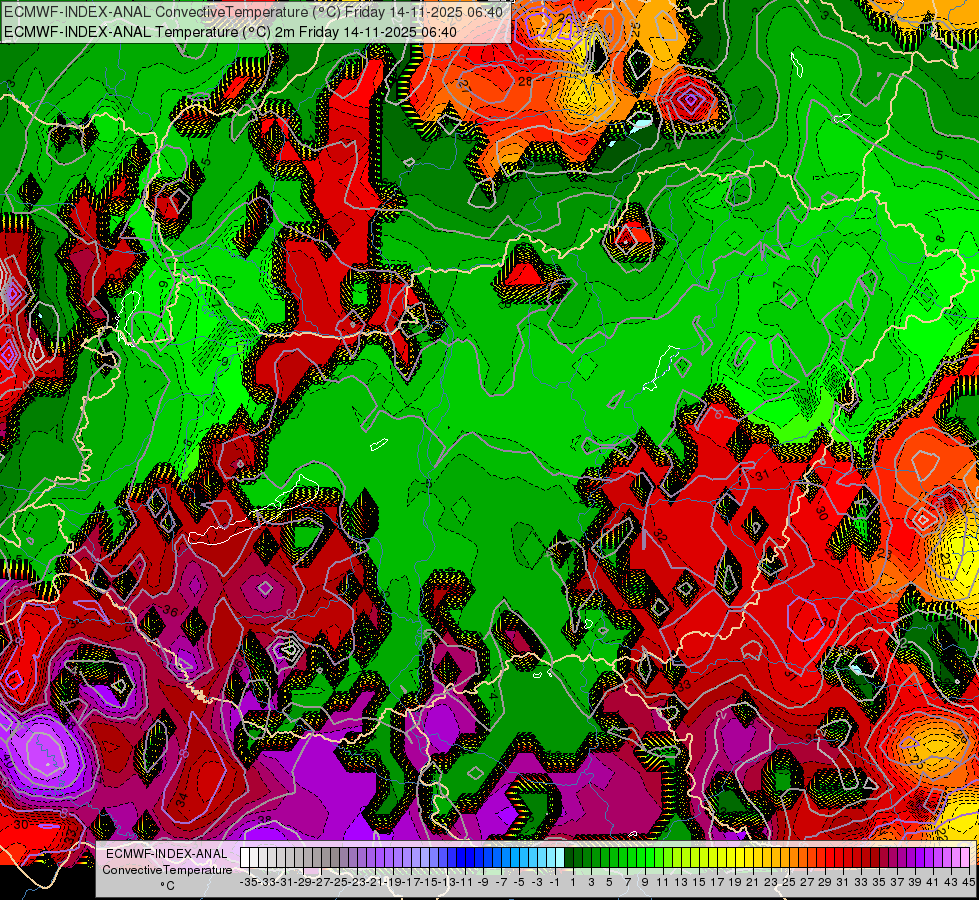Click the '38' contour label in purple area
This screenshot has width=979, height=900.
click(x=265, y=820)
